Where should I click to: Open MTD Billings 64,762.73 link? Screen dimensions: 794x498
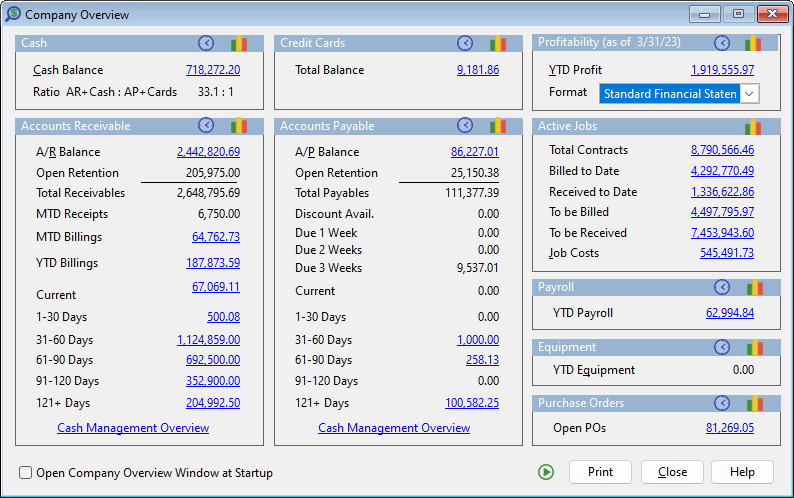coord(216,237)
